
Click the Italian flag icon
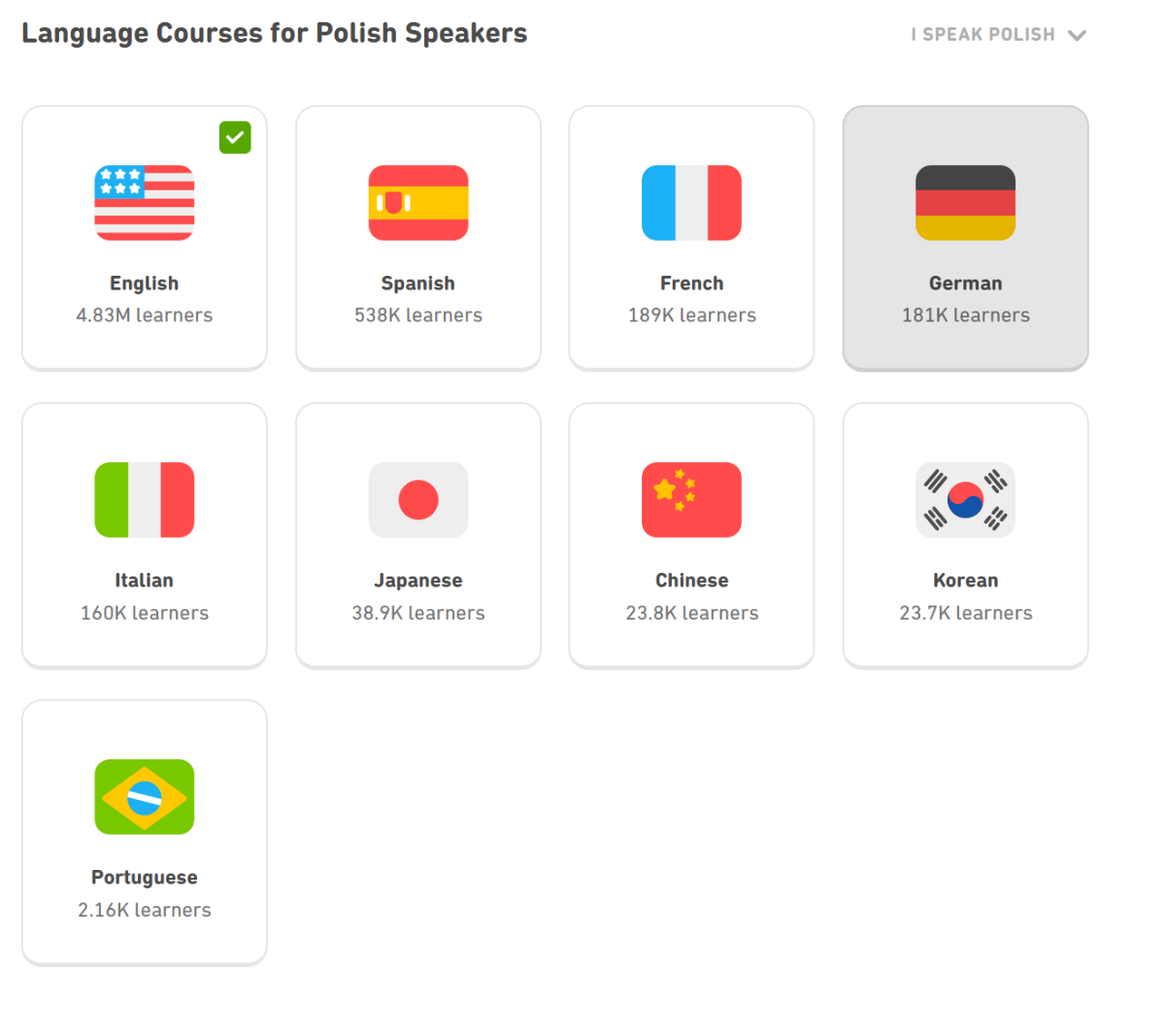pyautogui.click(x=144, y=500)
